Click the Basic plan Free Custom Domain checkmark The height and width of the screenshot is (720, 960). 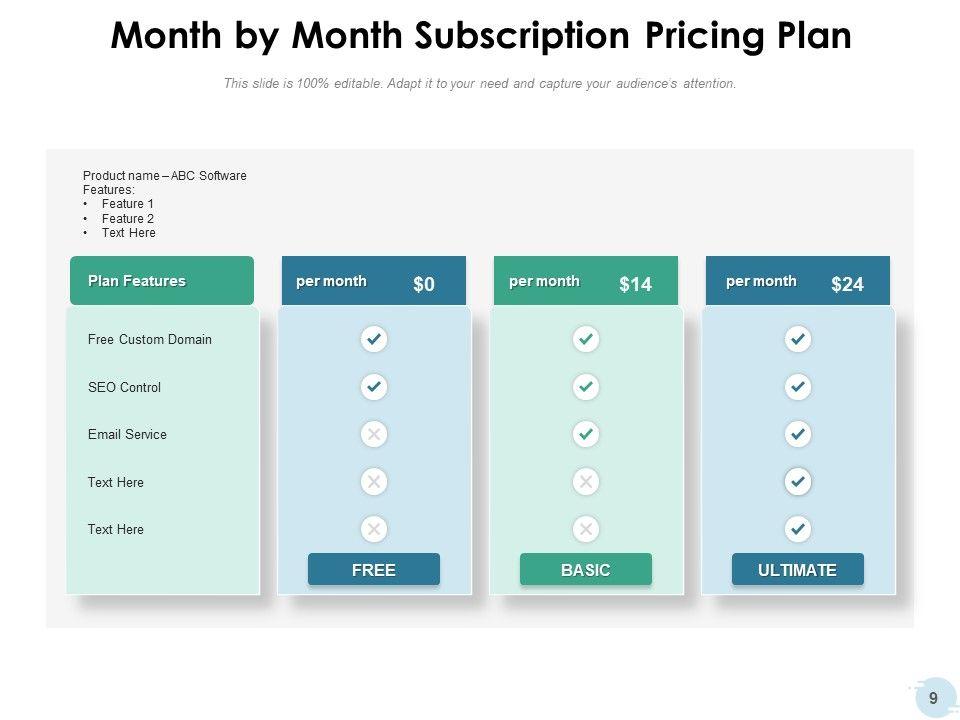pos(586,340)
